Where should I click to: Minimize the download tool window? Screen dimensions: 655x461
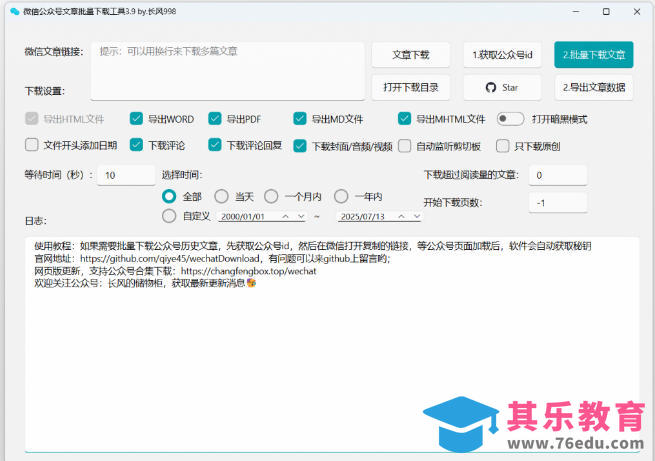pos(576,12)
